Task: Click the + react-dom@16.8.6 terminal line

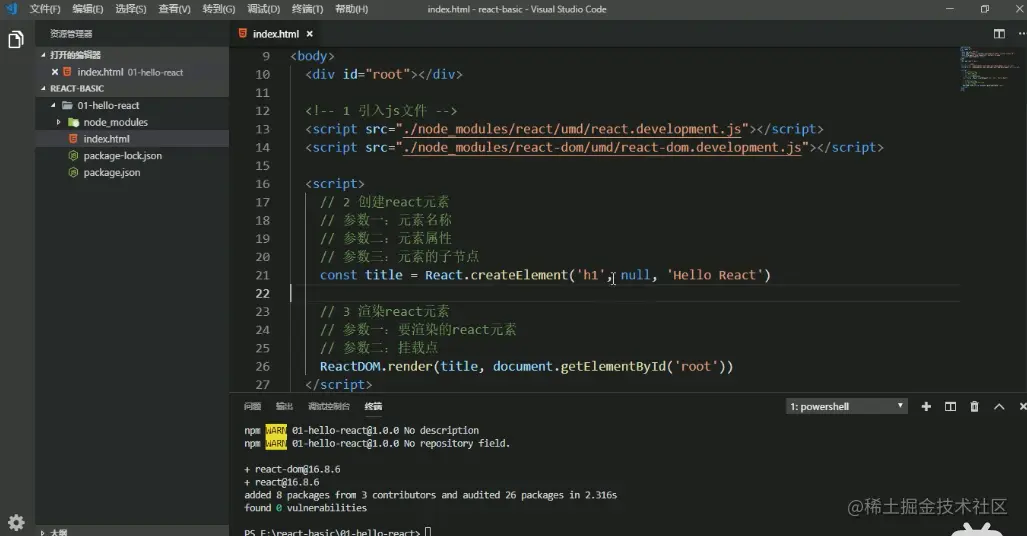Action: tap(292, 469)
